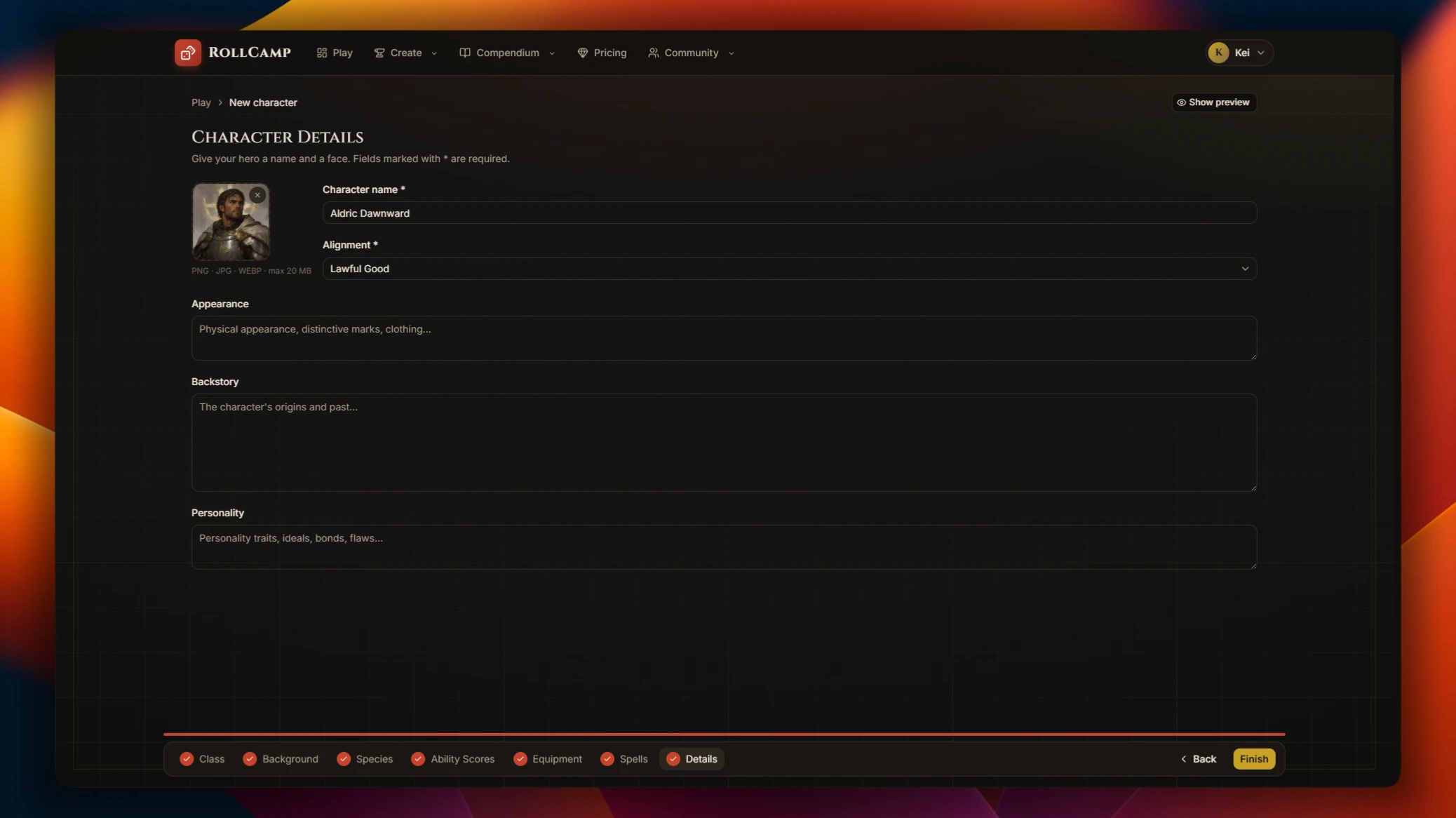1456x818 pixels.
Task: Click the wizard progress bar
Action: click(724, 734)
